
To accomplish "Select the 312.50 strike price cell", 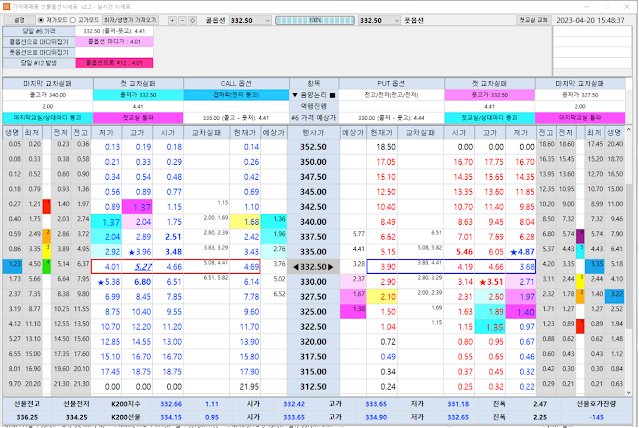I will pos(314,386).
